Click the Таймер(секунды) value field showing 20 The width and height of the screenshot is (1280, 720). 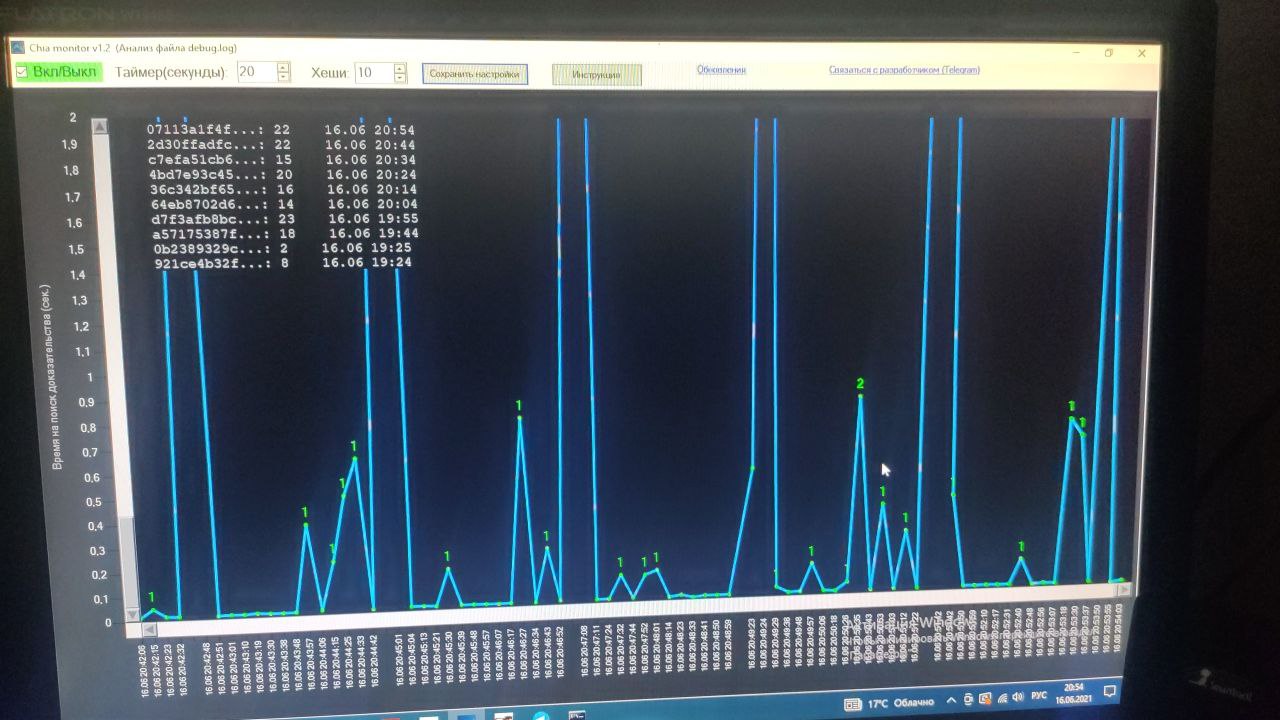coord(256,72)
